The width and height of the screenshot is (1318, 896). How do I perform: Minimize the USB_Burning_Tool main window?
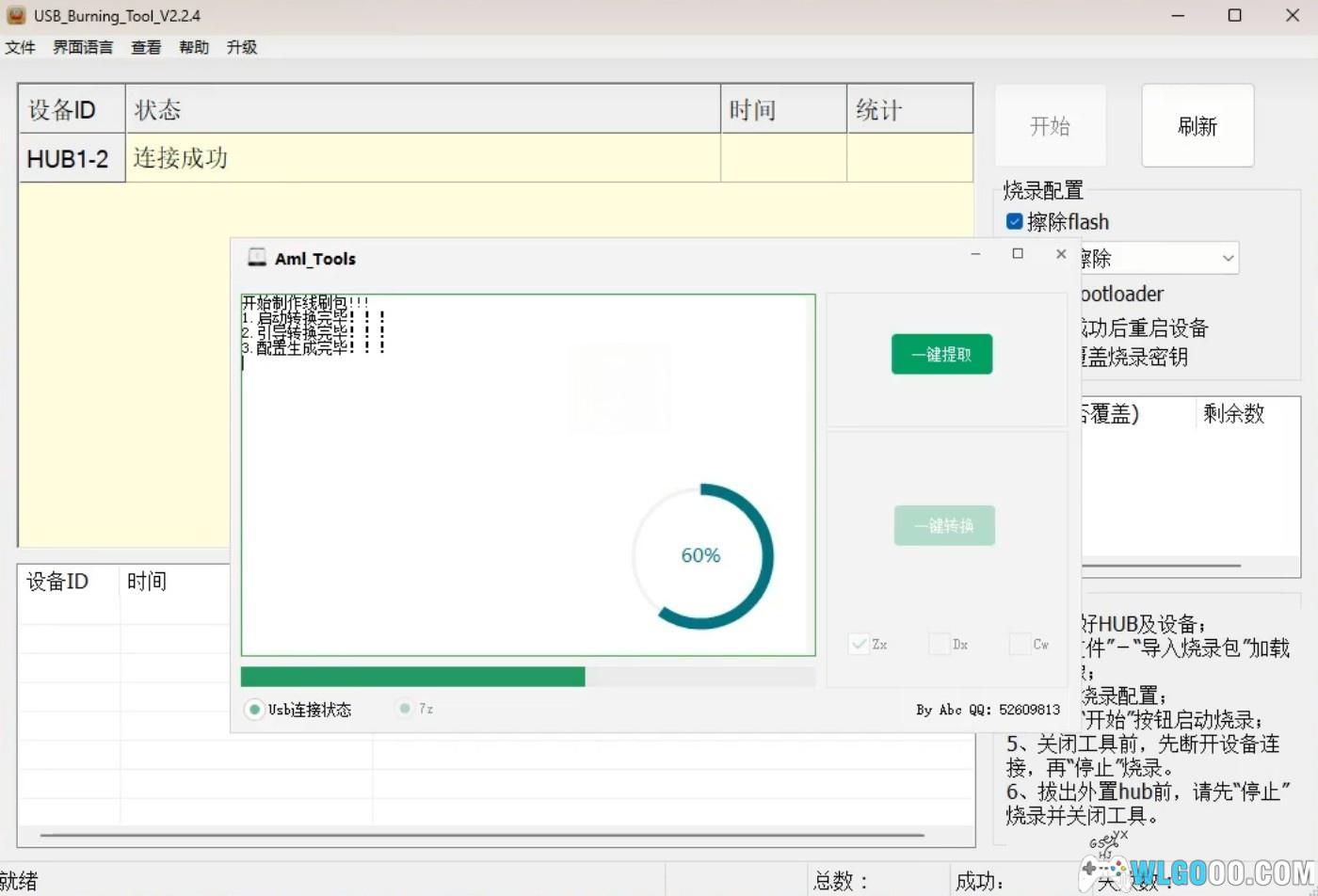click(1178, 15)
